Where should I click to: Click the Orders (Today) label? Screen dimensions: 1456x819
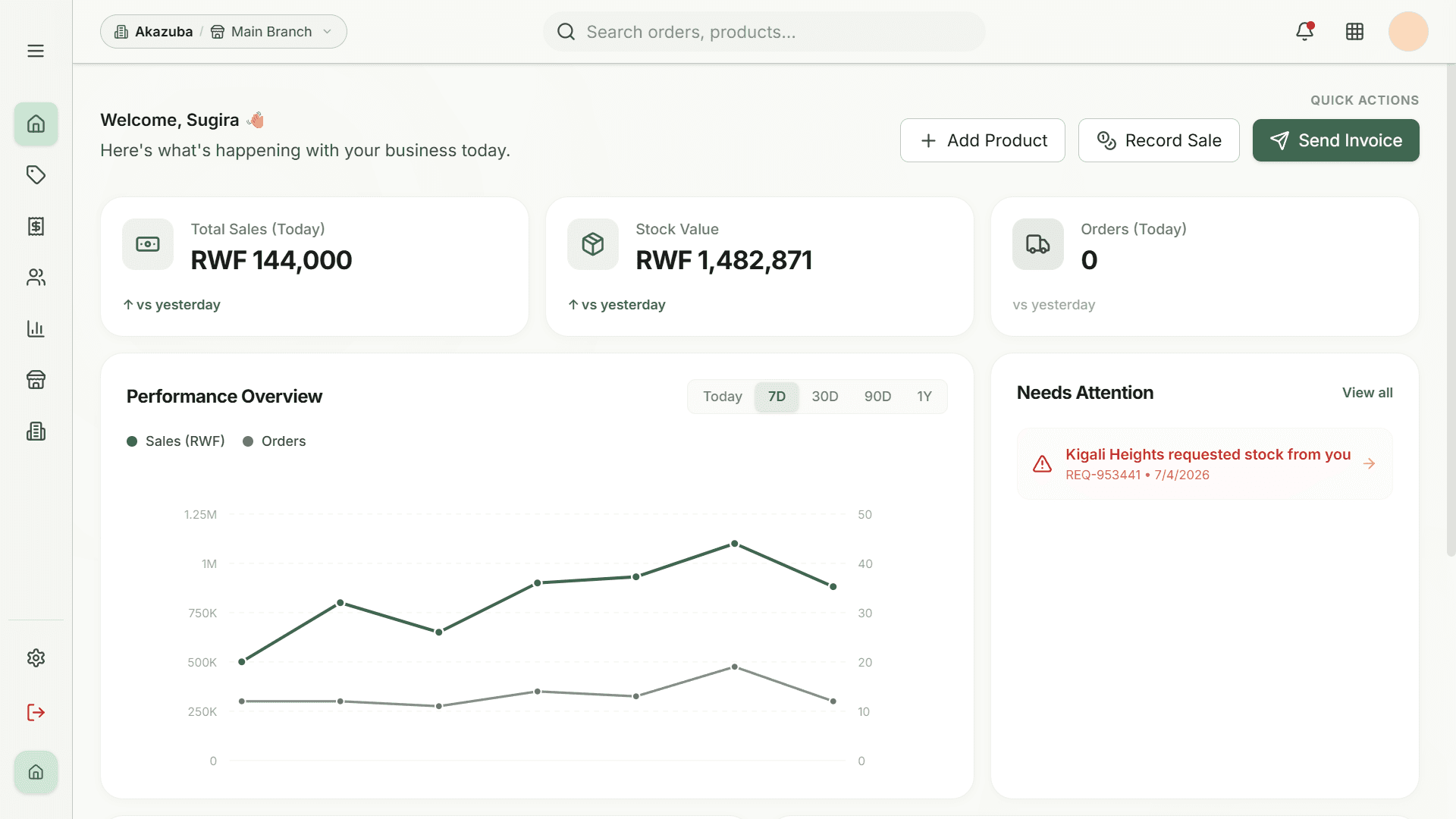[x=1134, y=229]
